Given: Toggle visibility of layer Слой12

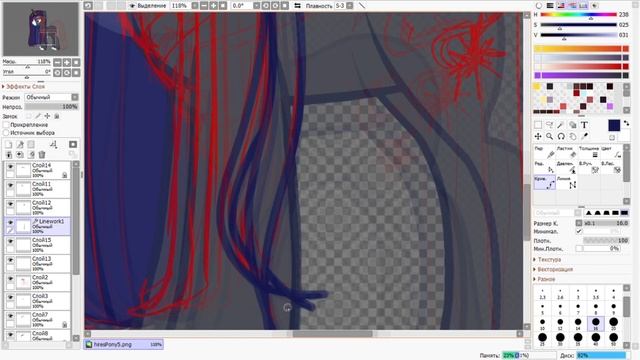Looking at the screenshot, I should pos(10,204).
